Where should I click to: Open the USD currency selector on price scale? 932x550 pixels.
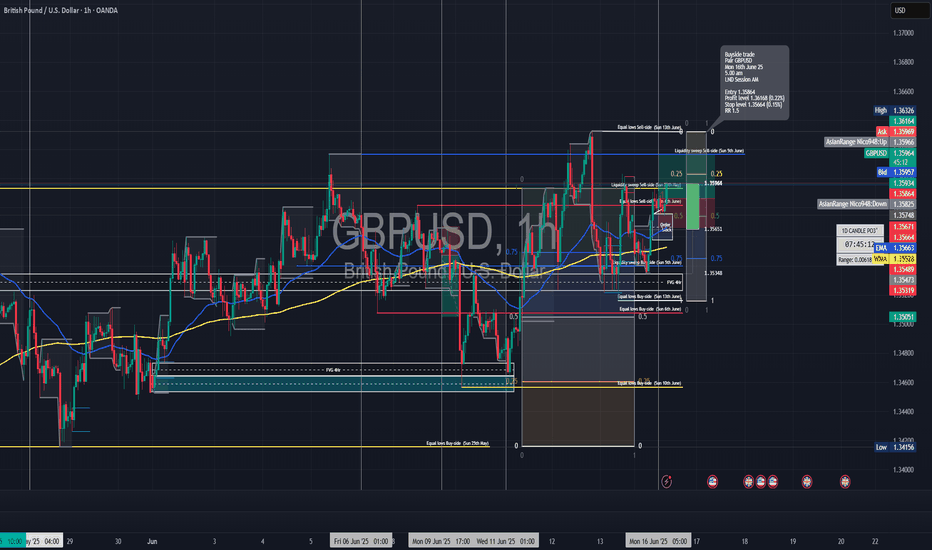[909, 10]
